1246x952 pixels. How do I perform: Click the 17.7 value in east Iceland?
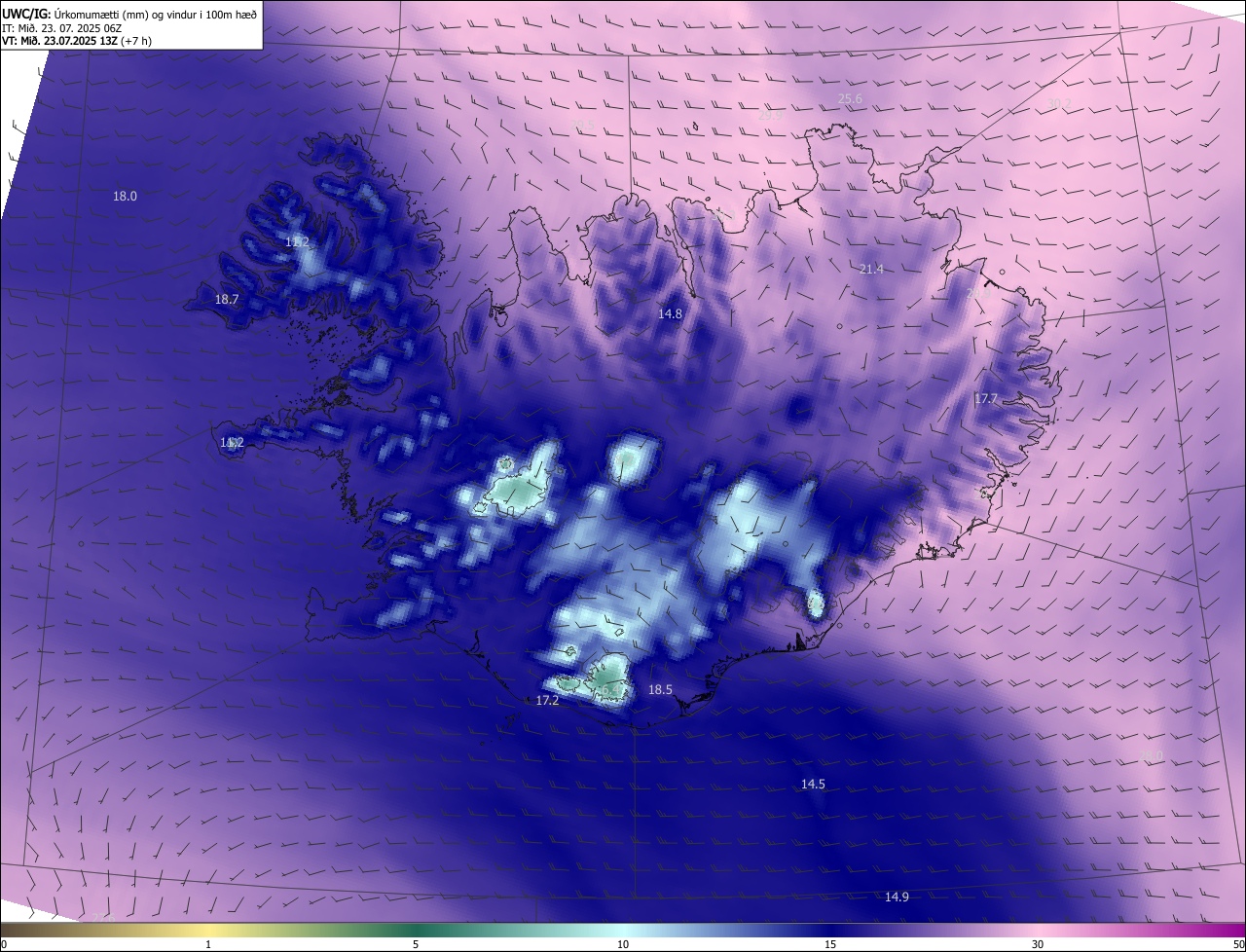[x=986, y=398]
